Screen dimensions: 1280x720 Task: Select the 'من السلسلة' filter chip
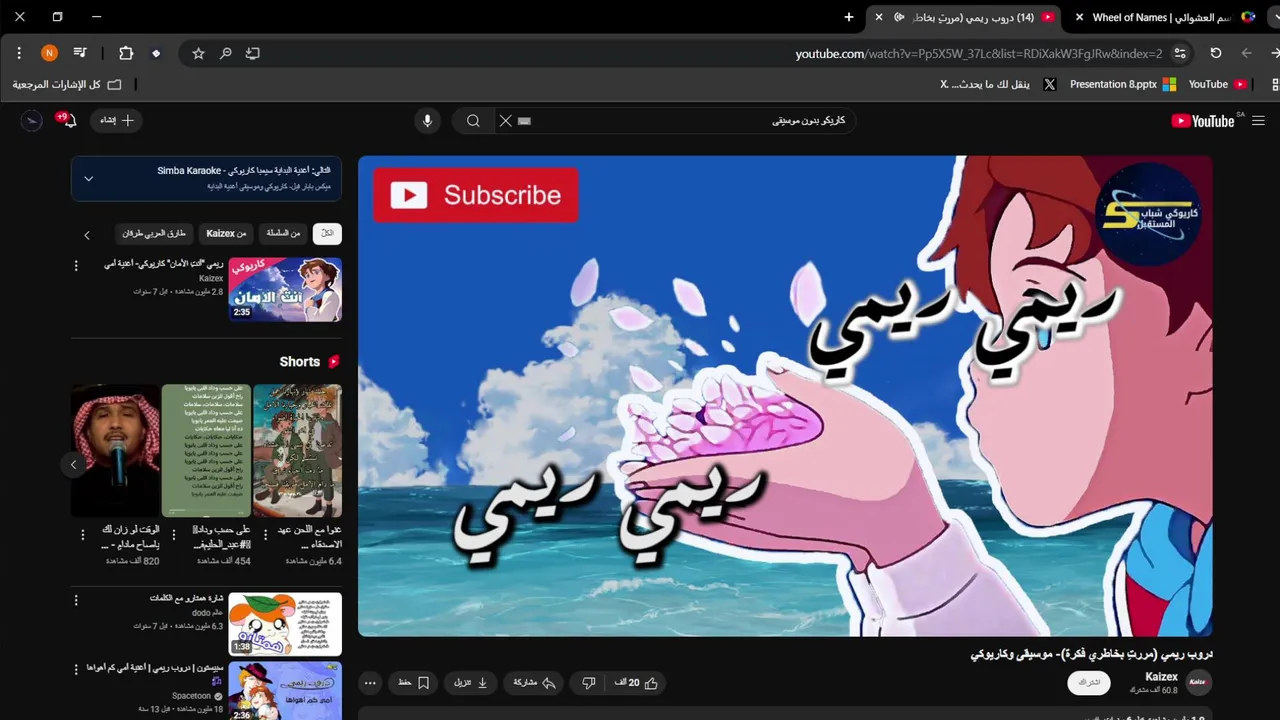(283, 233)
